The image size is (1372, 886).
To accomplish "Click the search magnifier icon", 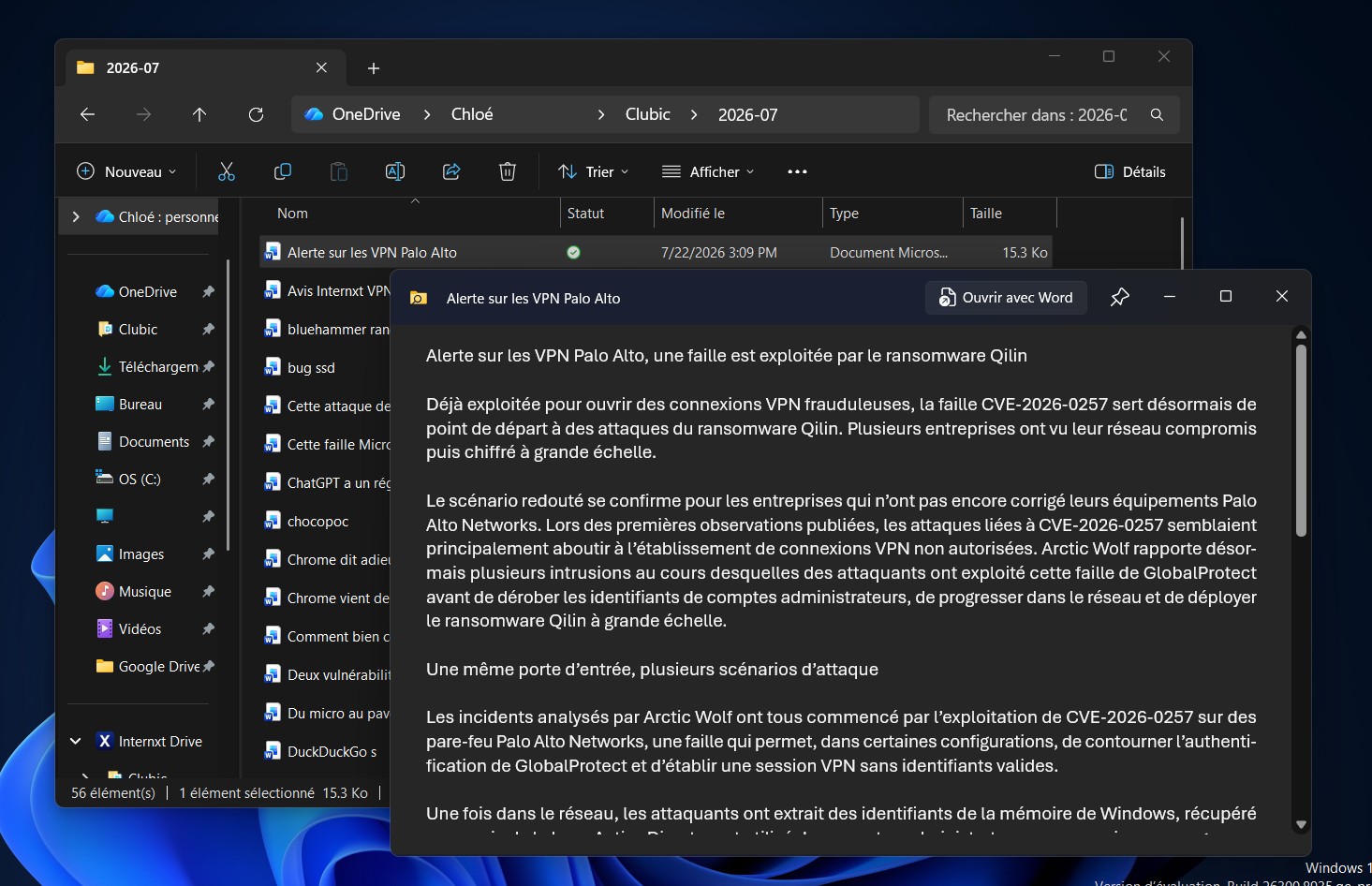I will [x=1157, y=114].
